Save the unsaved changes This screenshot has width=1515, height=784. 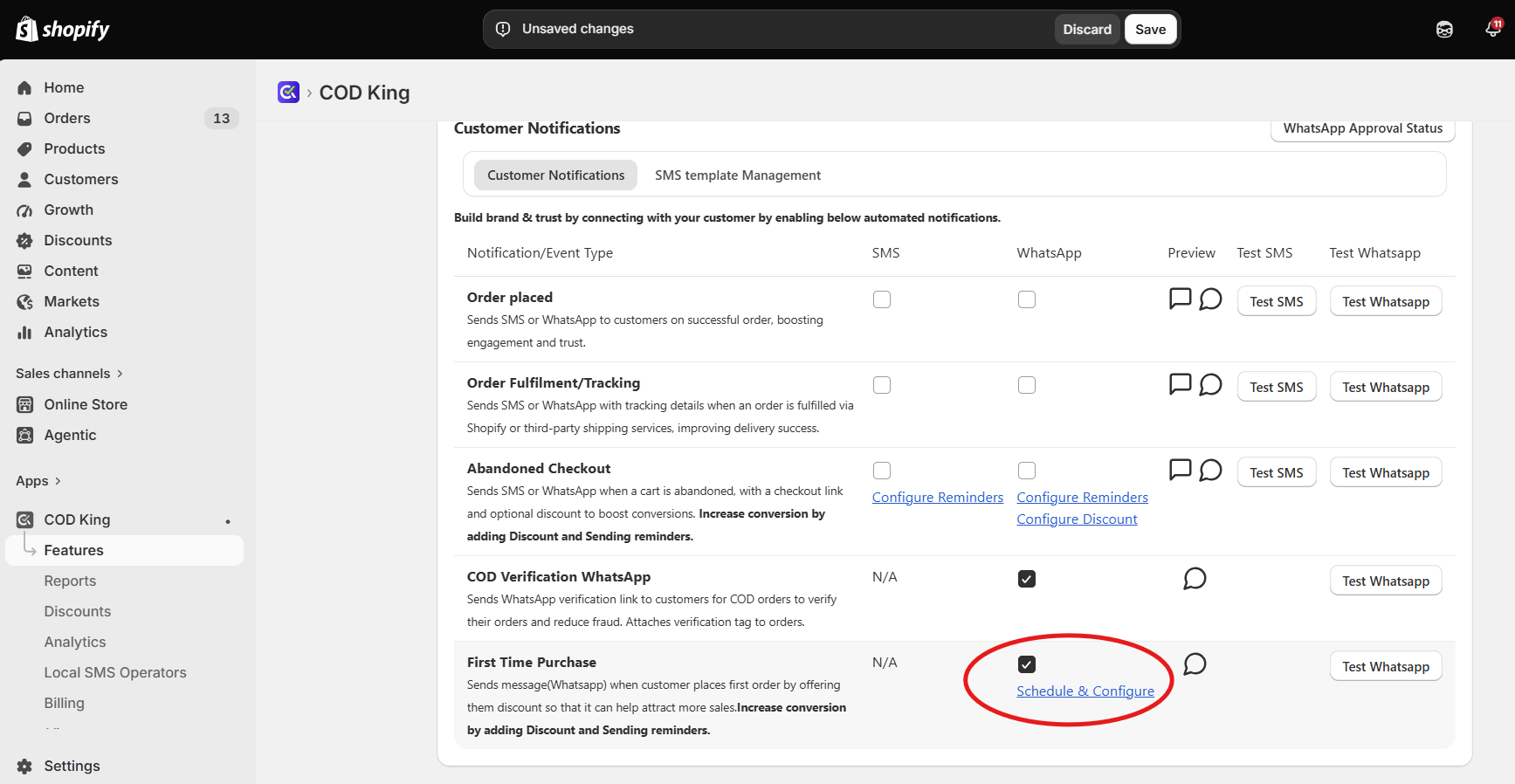(1150, 30)
